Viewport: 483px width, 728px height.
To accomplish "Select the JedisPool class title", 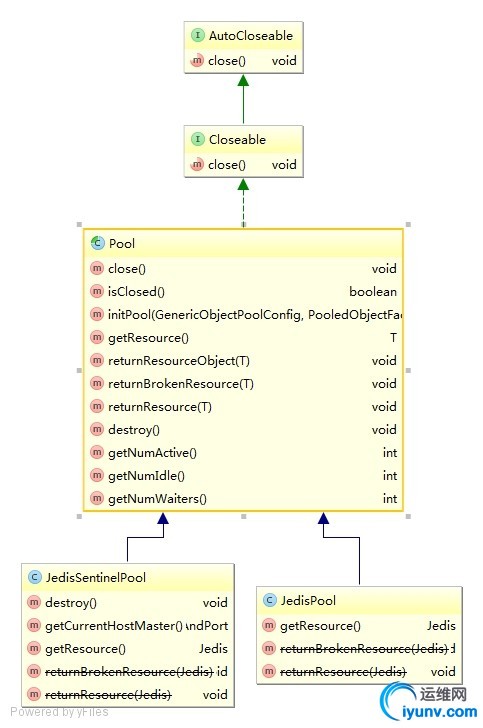I will [x=308, y=601].
